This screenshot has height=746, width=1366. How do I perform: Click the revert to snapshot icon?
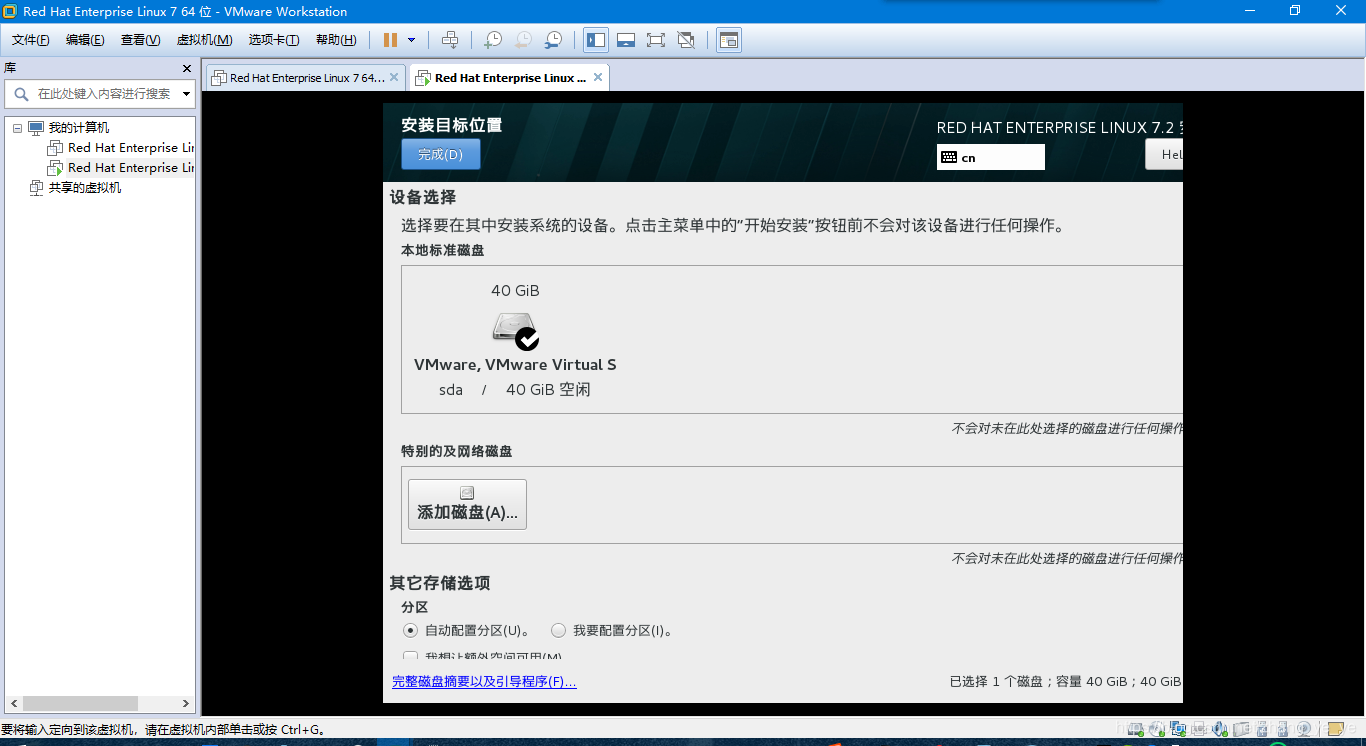(523, 40)
